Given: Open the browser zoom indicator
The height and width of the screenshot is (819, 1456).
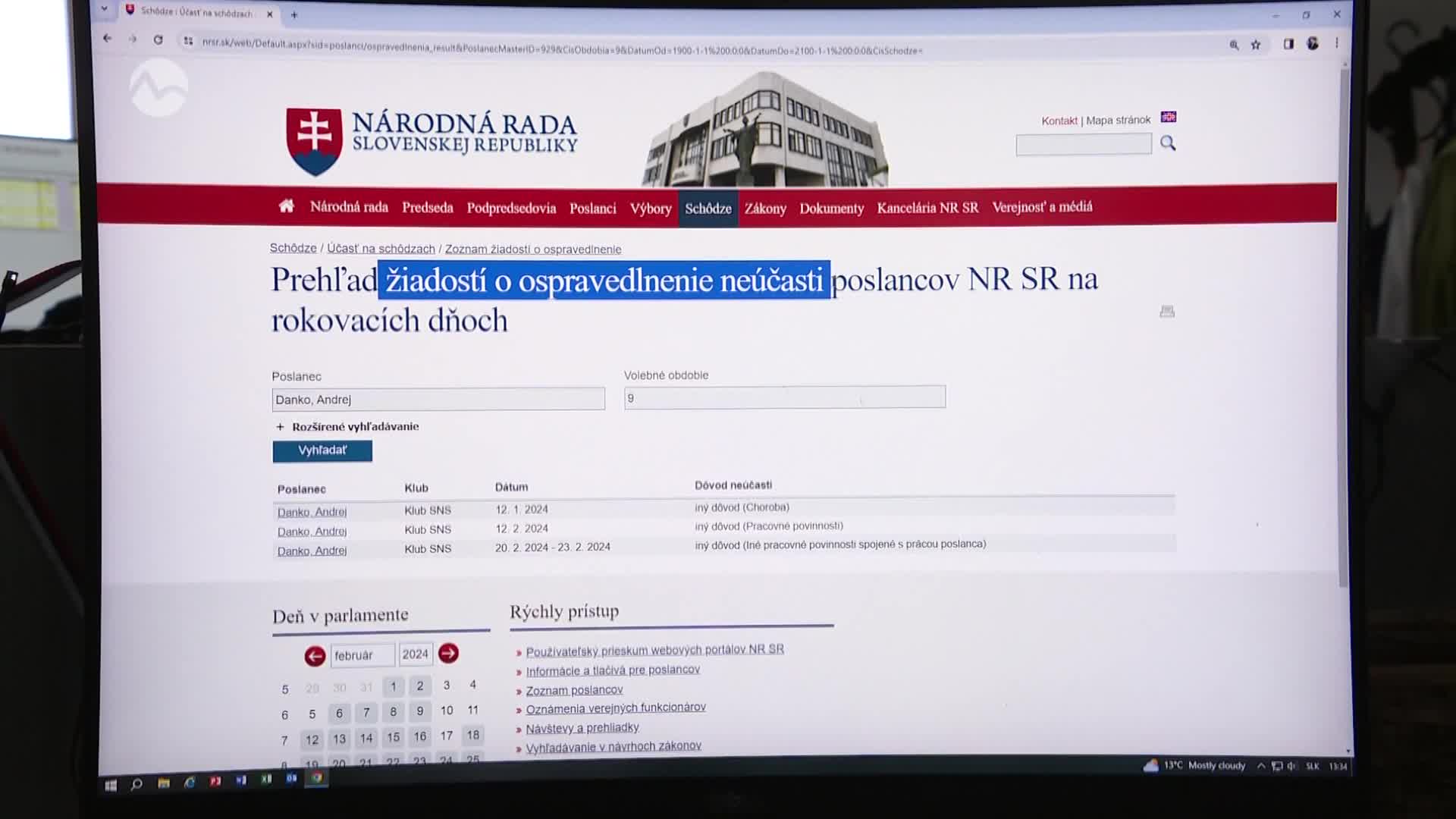Looking at the screenshot, I should (1234, 45).
